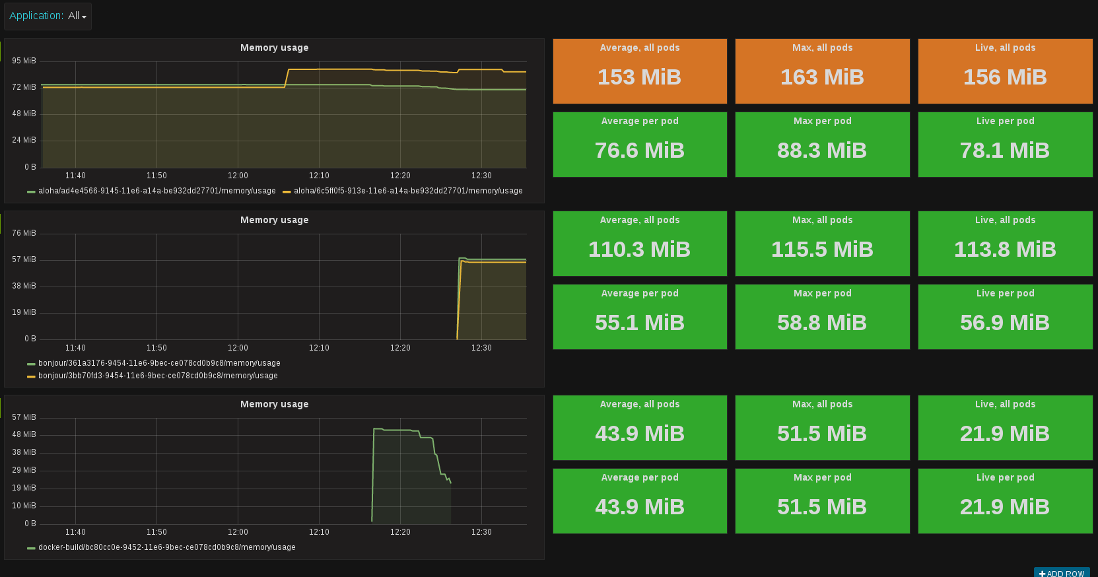Select the orange 153 MiB Average, all pods panel
Screen dimensions: 1098x577
coord(640,71)
